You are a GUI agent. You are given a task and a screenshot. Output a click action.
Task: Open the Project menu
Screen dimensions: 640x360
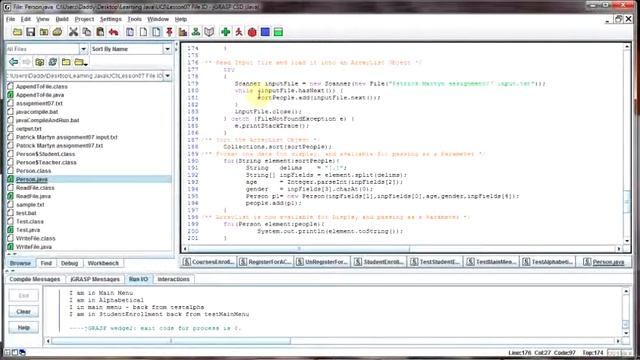[x=84, y=19]
